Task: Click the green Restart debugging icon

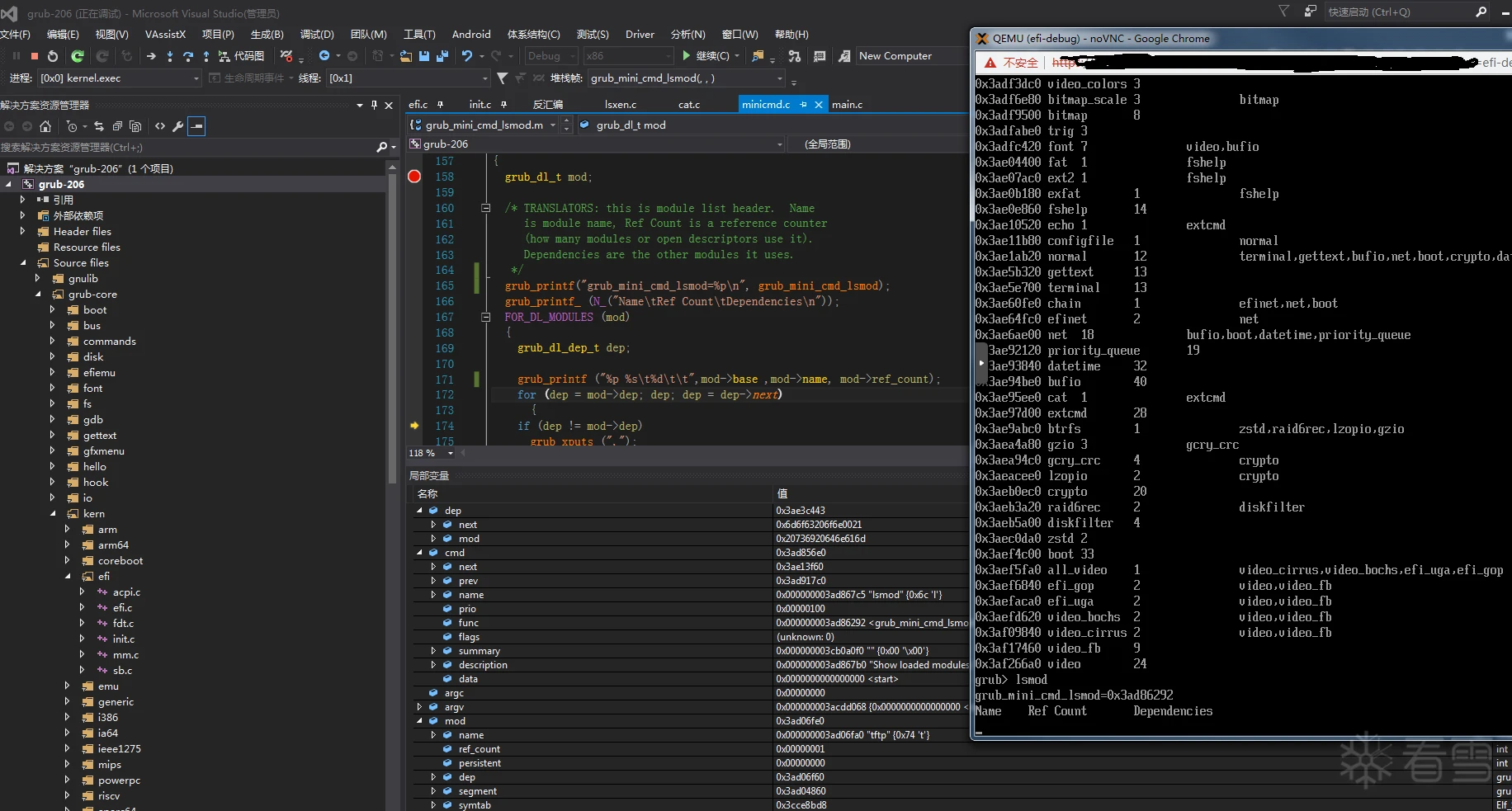Action: click(x=77, y=56)
